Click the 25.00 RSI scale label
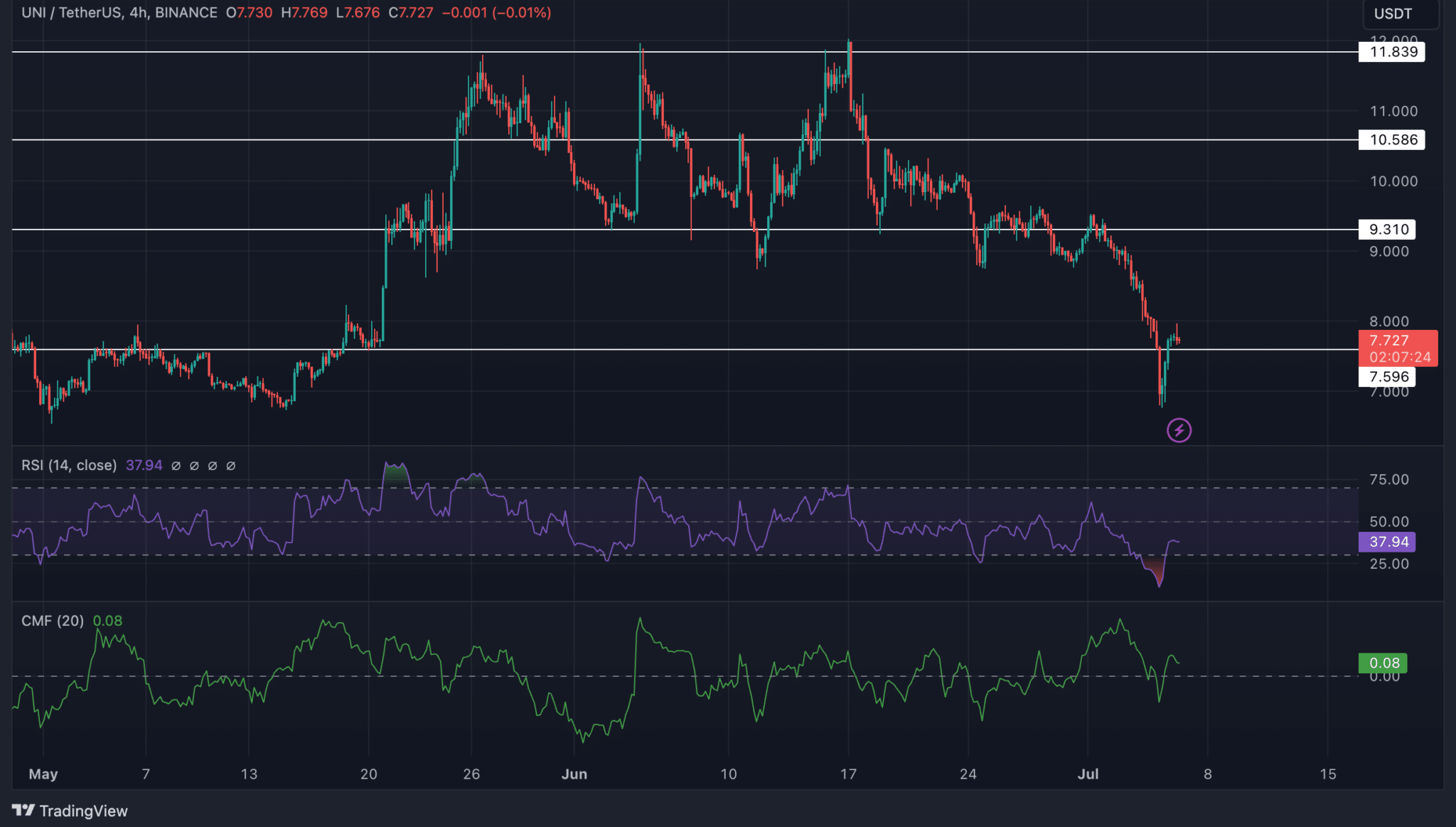Viewport: 1456px width, 827px height. point(1389,564)
